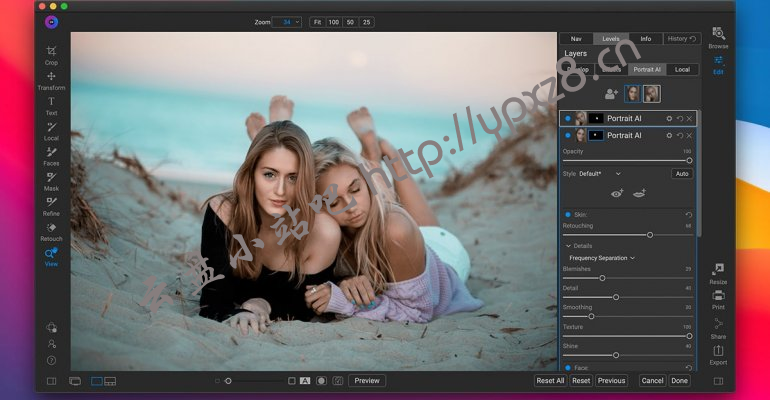Open the Zoom percentage dropdown
This screenshot has height=400, width=770.
pyautogui.click(x=287, y=22)
